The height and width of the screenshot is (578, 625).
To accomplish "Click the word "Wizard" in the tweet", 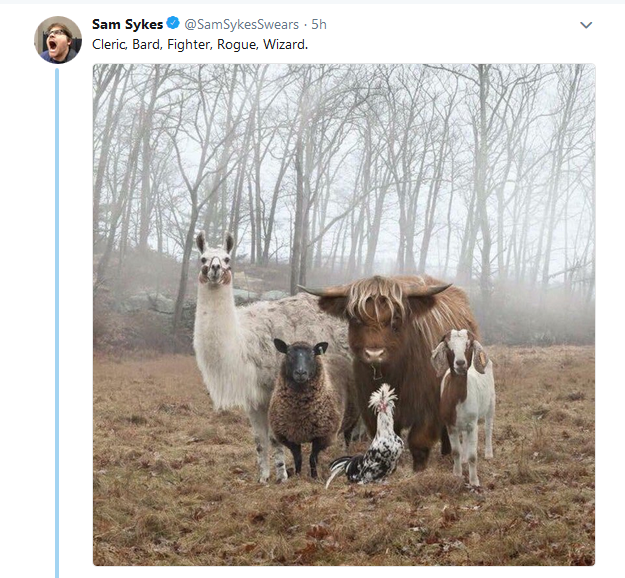I will (287, 44).
